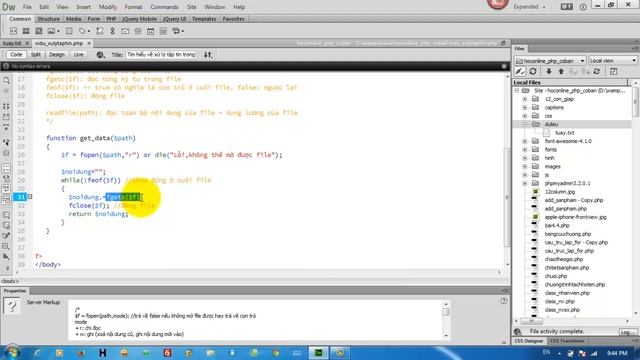The width and height of the screenshot is (640, 360).
Task: Click the Get Files down arrow icon
Action: pos(549,71)
